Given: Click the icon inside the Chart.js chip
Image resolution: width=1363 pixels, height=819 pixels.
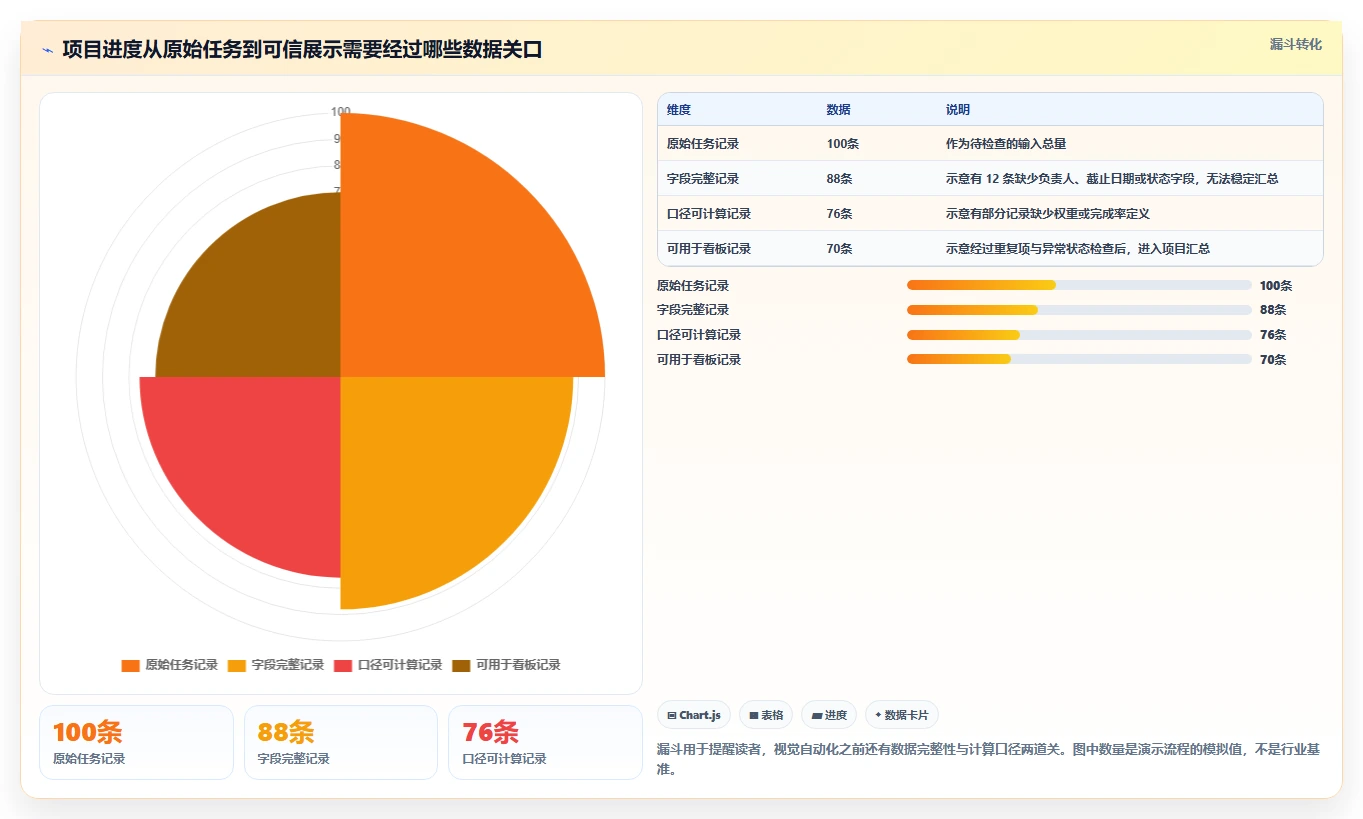Looking at the screenshot, I should click(x=672, y=715).
